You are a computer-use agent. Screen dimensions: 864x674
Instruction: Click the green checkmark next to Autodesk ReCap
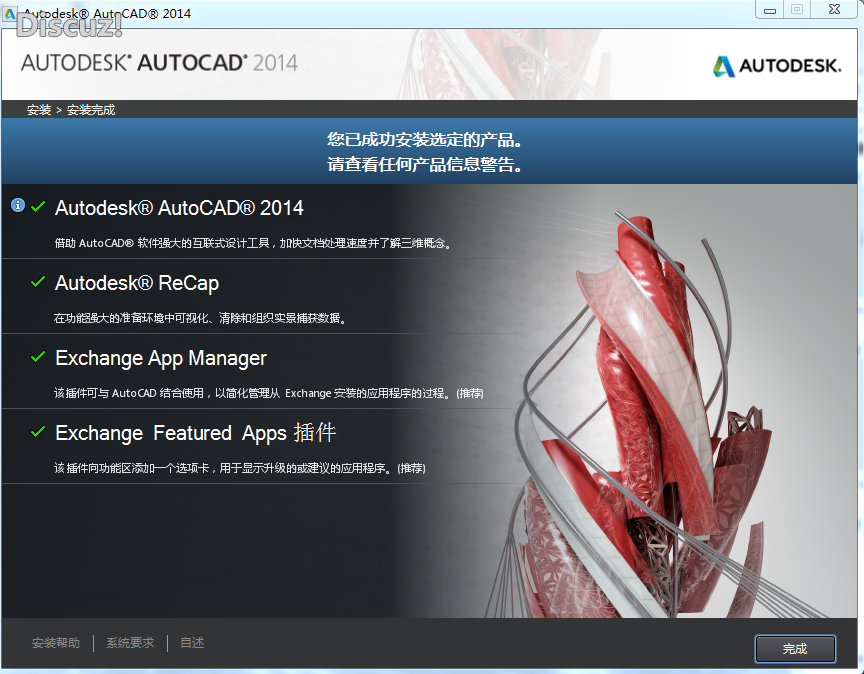[38, 282]
